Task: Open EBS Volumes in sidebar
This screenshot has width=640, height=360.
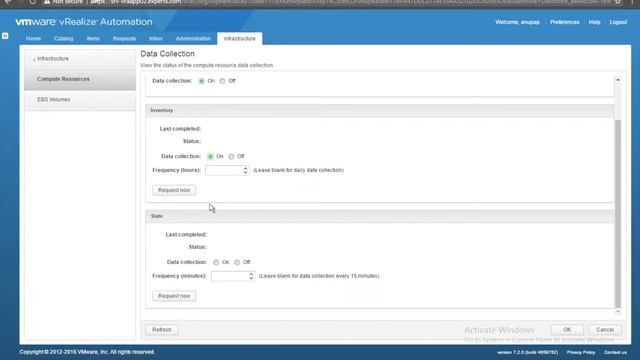Action: tap(80, 100)
